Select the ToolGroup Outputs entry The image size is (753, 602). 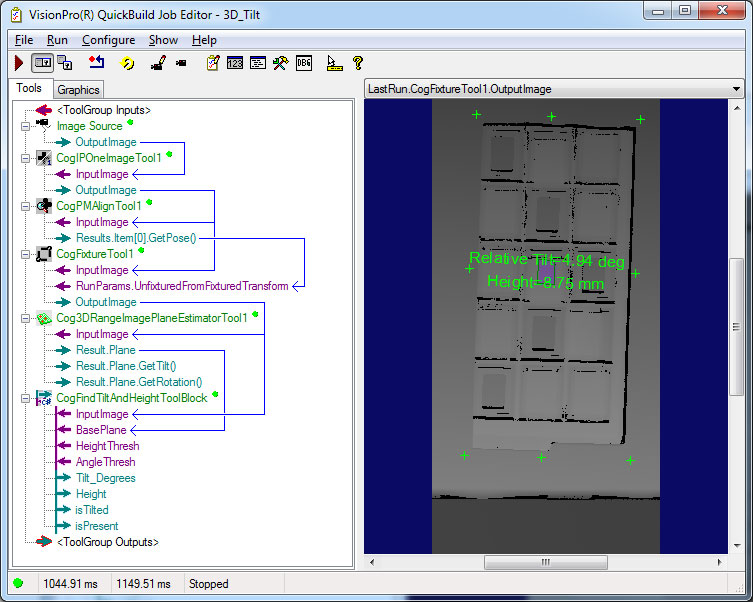108,542
